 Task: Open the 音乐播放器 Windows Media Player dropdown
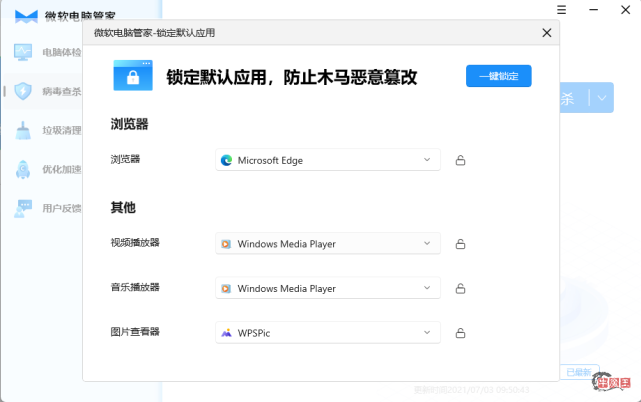coord(328,288)
